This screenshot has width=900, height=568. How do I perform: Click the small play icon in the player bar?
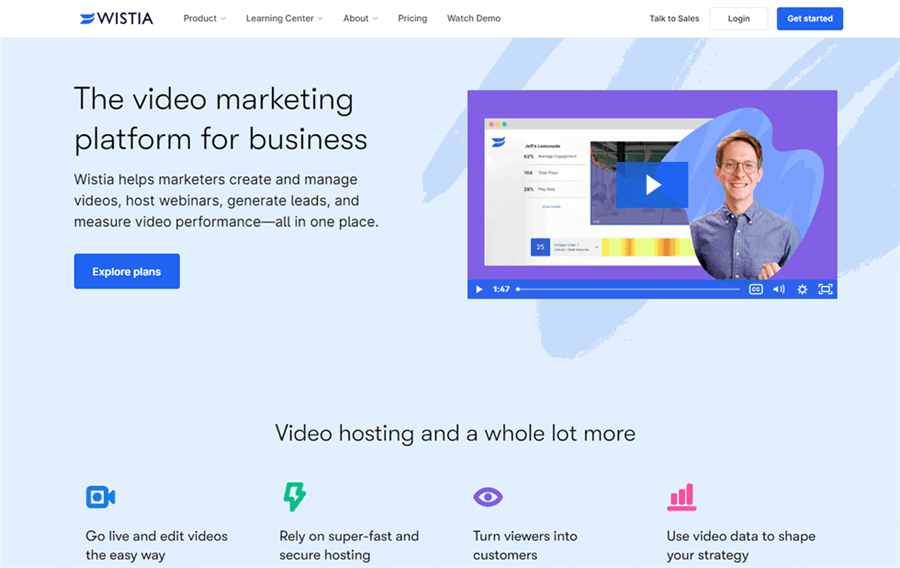479,289
